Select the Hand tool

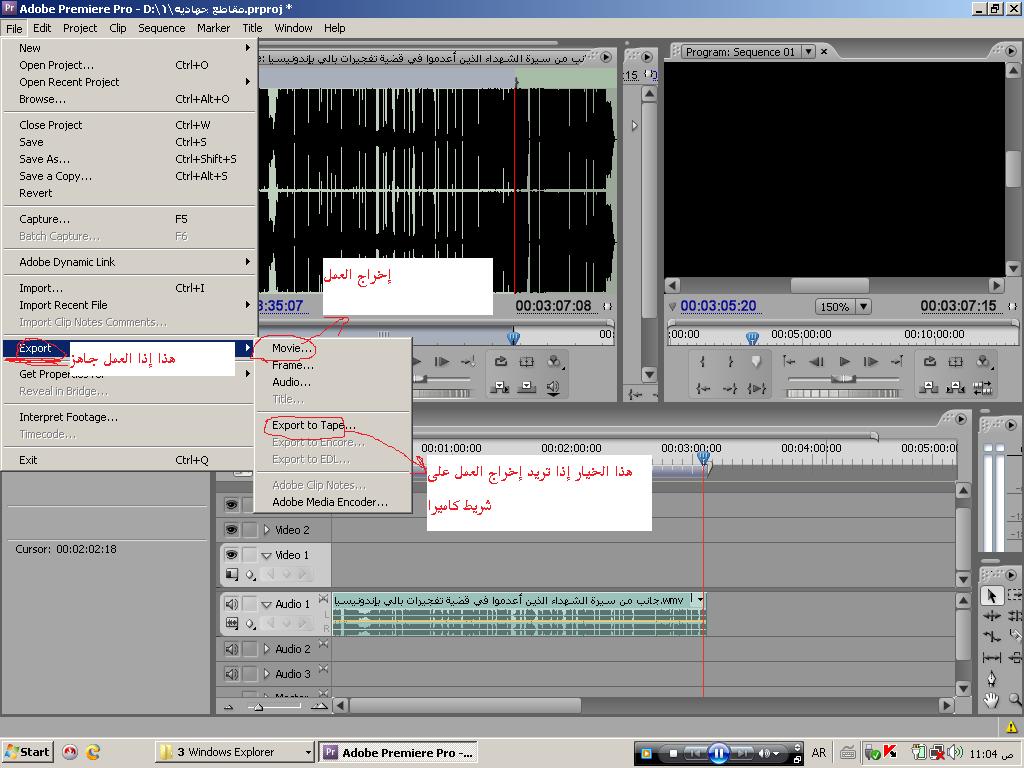click(x=991, y=700)
